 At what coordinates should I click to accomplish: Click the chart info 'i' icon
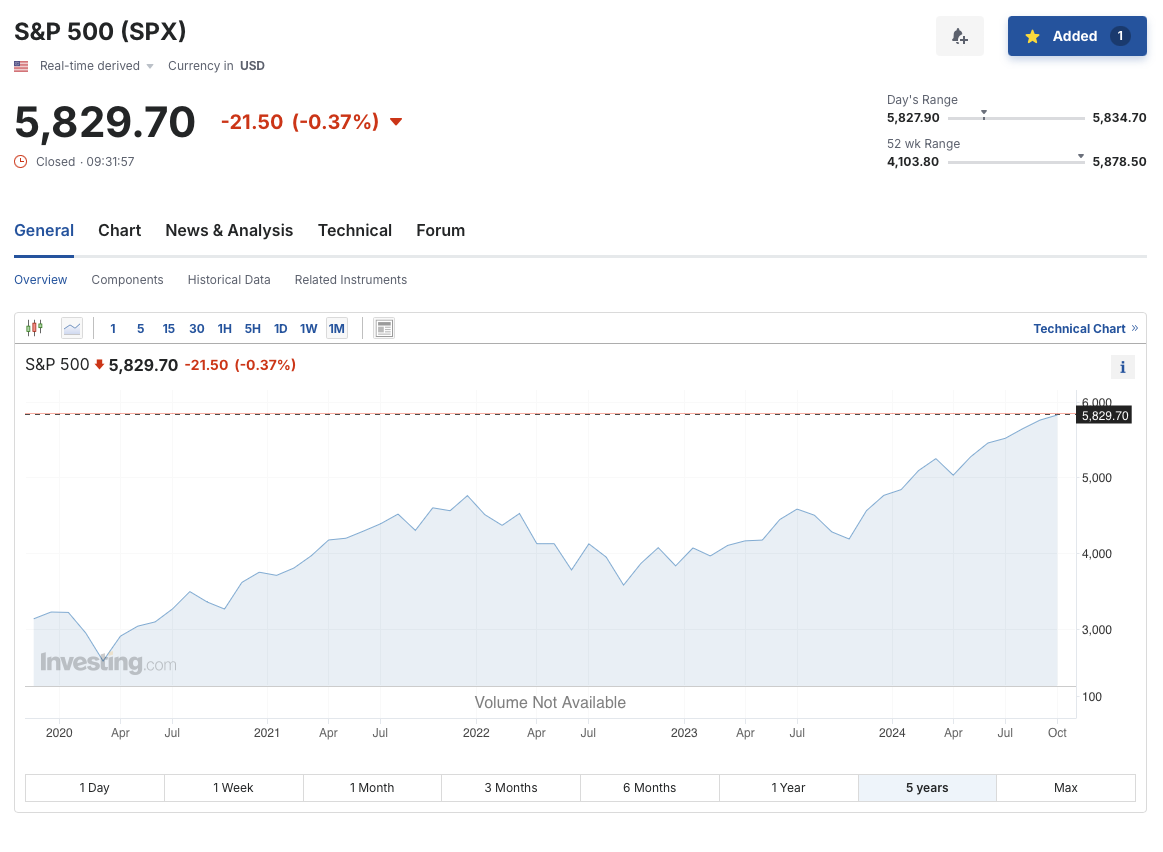(x=1122, y=367)
